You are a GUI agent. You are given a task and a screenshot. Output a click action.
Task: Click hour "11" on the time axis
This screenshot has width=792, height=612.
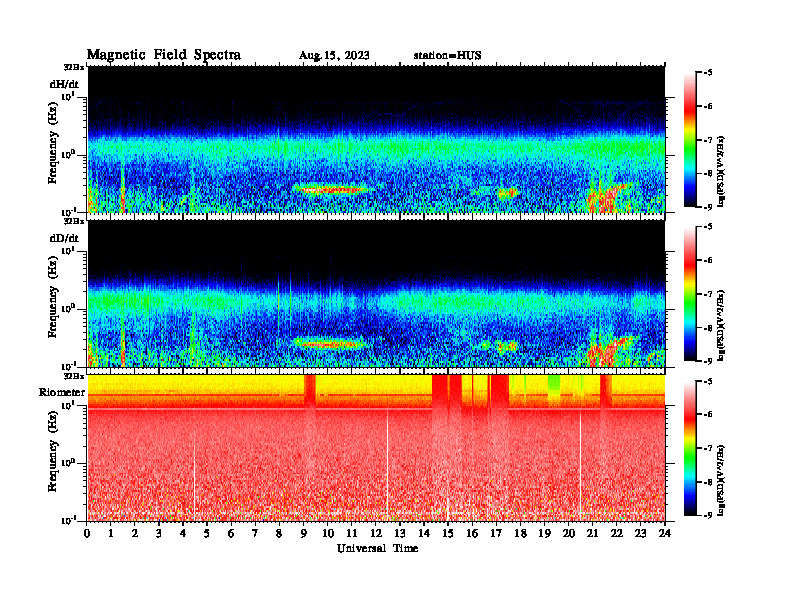pyautogui.click(x=352, y=533)
